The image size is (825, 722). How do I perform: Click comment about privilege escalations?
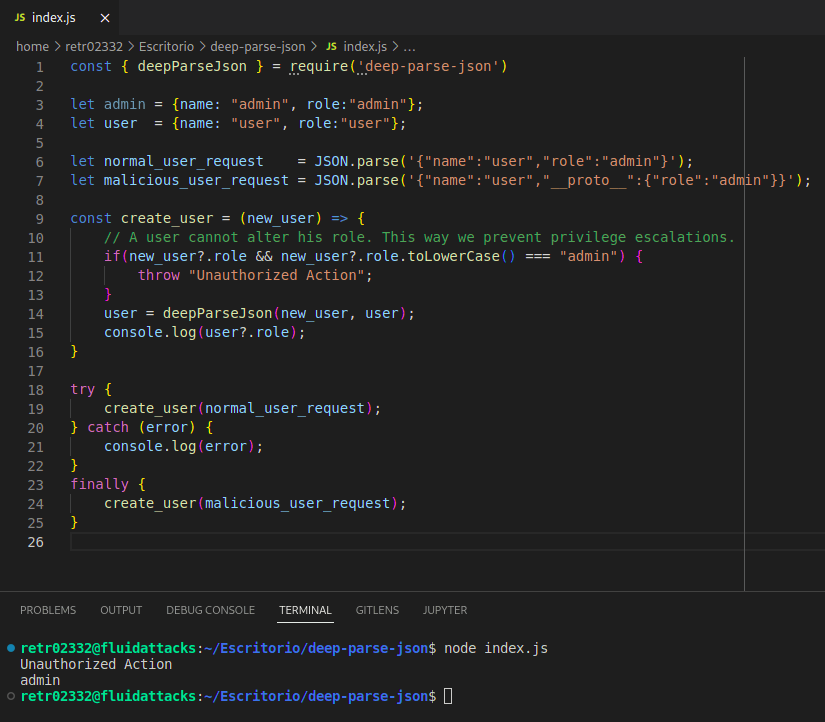419,237
